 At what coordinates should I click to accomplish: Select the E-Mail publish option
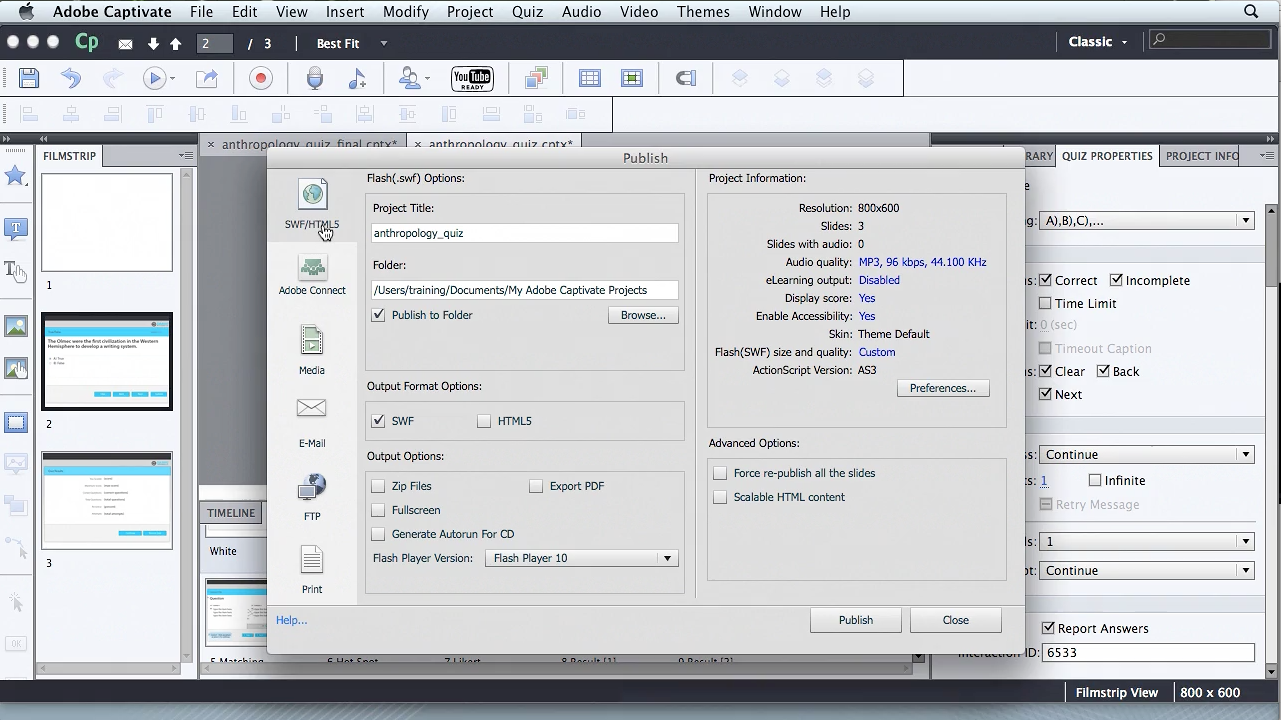point(312,421)
